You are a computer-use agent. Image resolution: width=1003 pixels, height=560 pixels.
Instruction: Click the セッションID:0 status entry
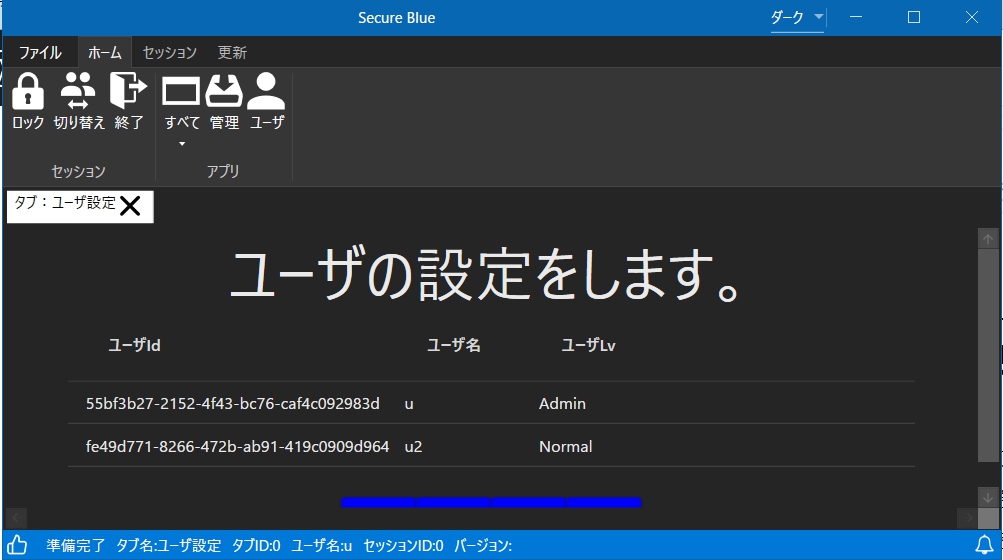point(403,545)
